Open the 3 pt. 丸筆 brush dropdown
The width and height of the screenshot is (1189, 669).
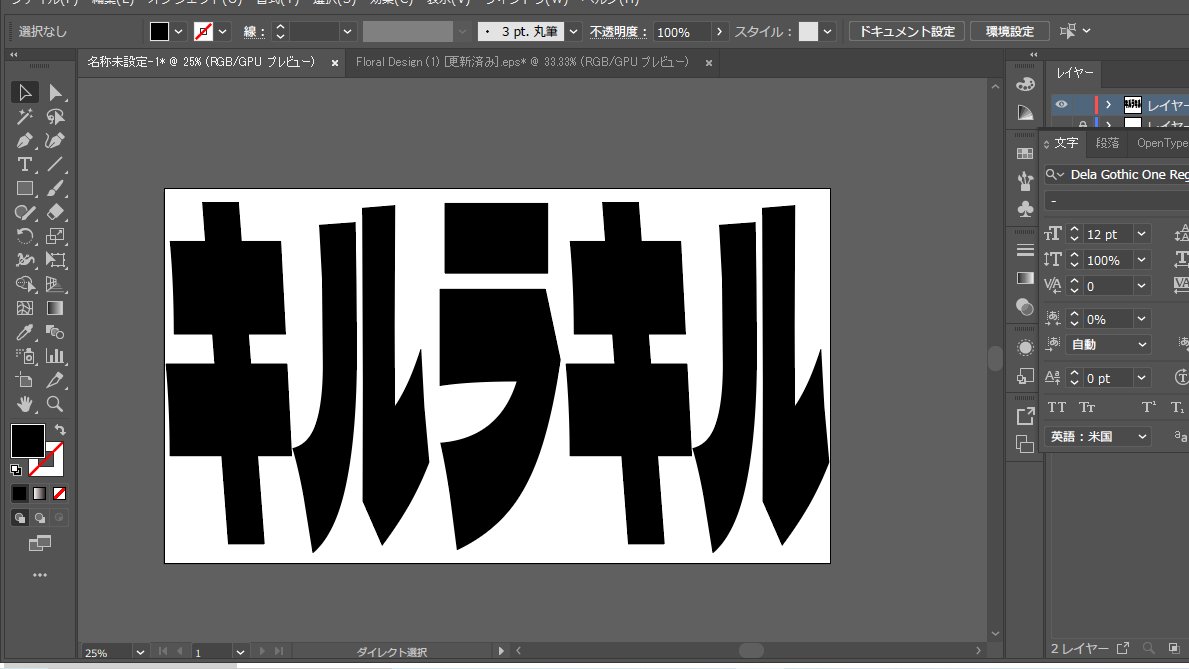pyautogui.click(x=573, y=32)
